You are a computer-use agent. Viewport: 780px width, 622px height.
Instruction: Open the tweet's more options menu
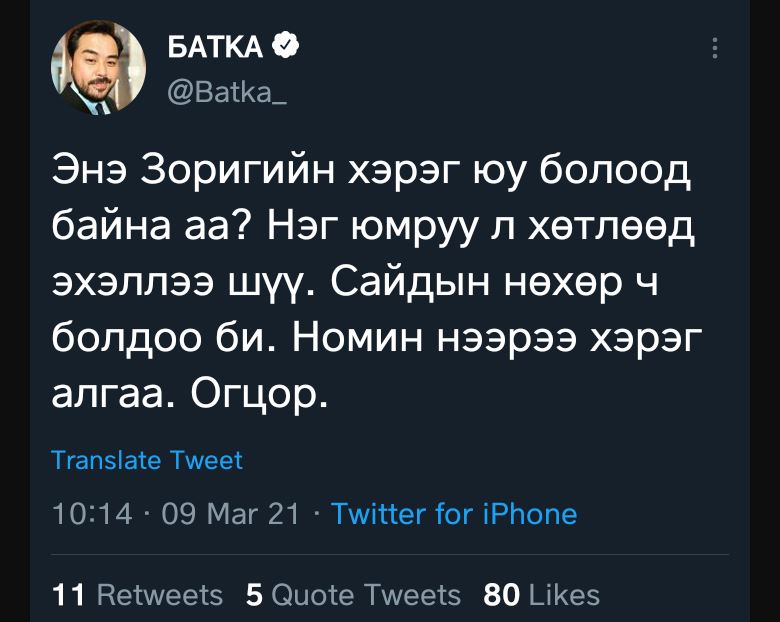pyautogui.click(x=713, y=47)
